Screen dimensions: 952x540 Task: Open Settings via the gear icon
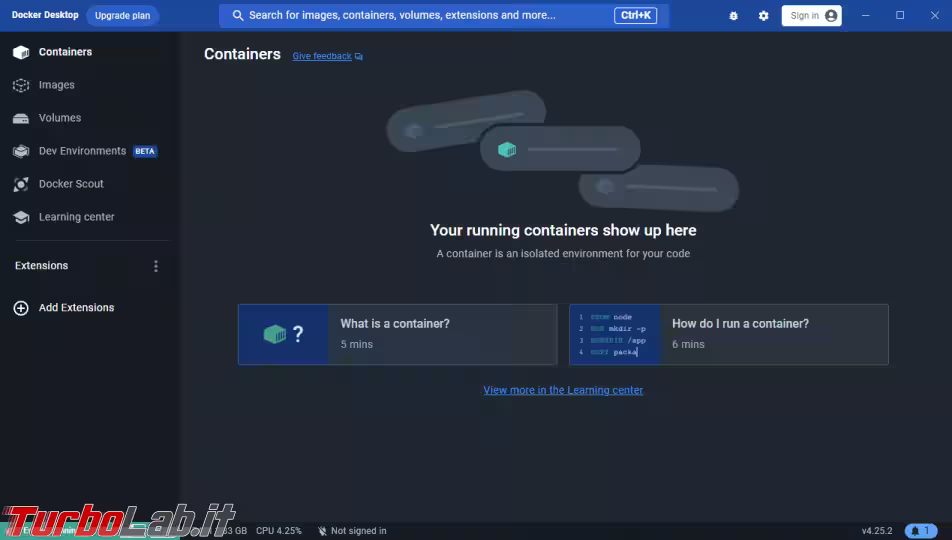point(764,16)
